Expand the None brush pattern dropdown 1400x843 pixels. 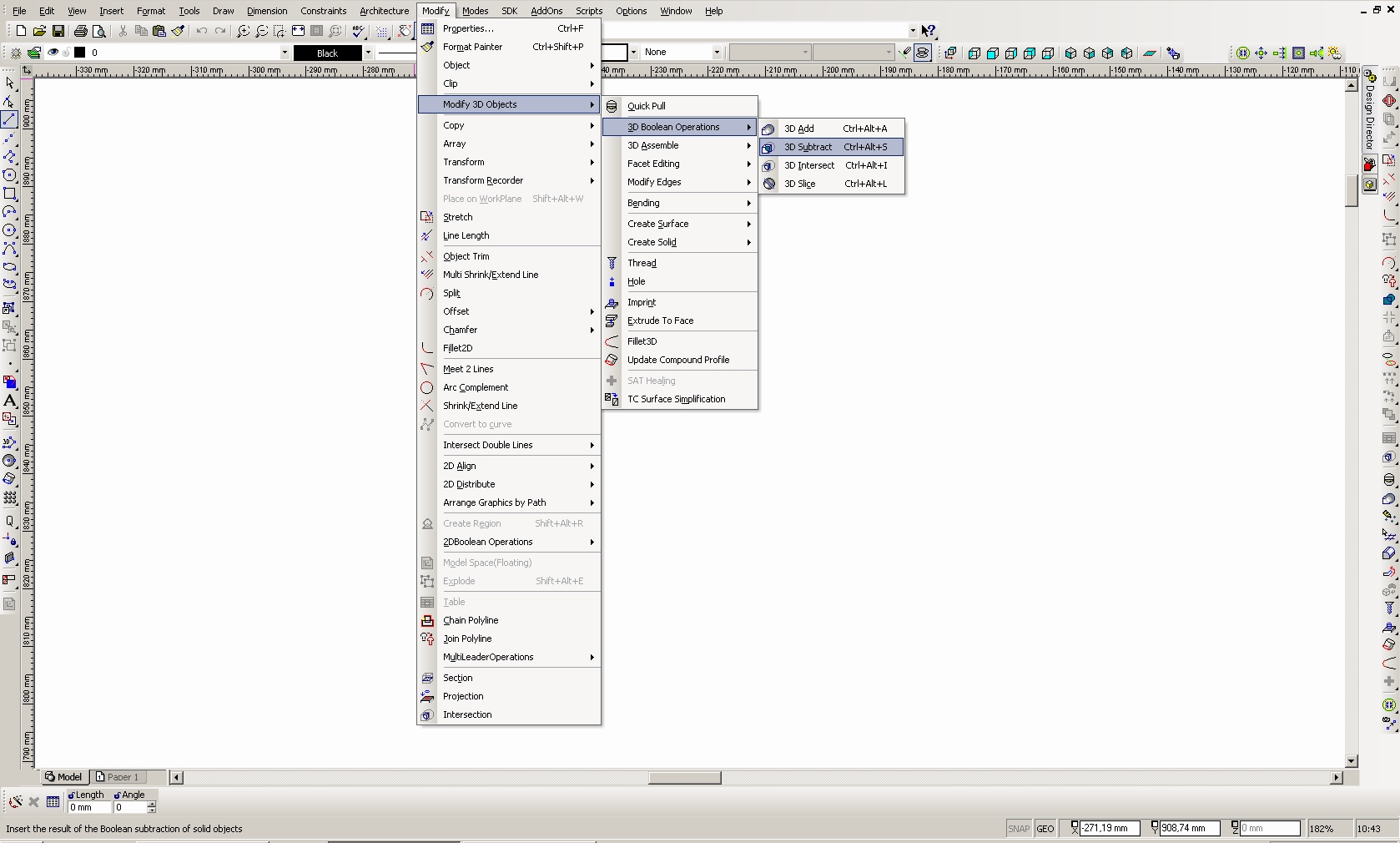point(716,53)
